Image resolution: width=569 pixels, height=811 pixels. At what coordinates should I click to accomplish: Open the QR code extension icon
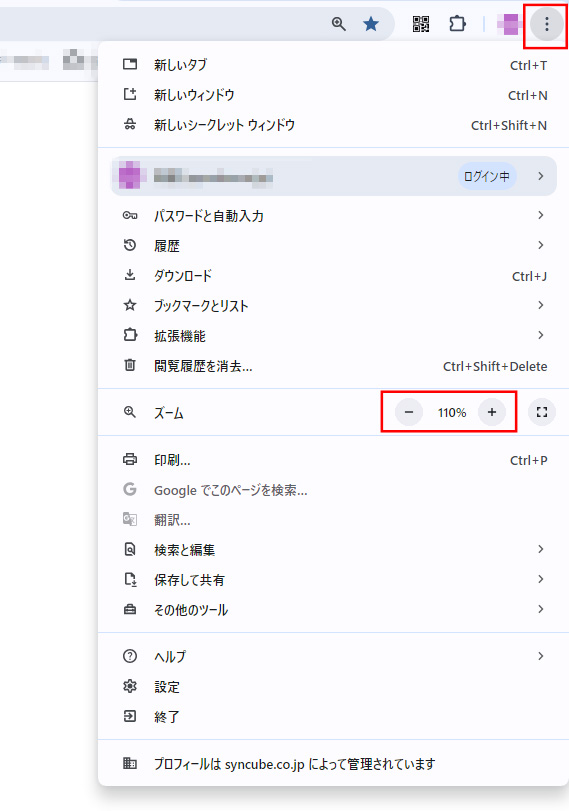coord(421,24)
